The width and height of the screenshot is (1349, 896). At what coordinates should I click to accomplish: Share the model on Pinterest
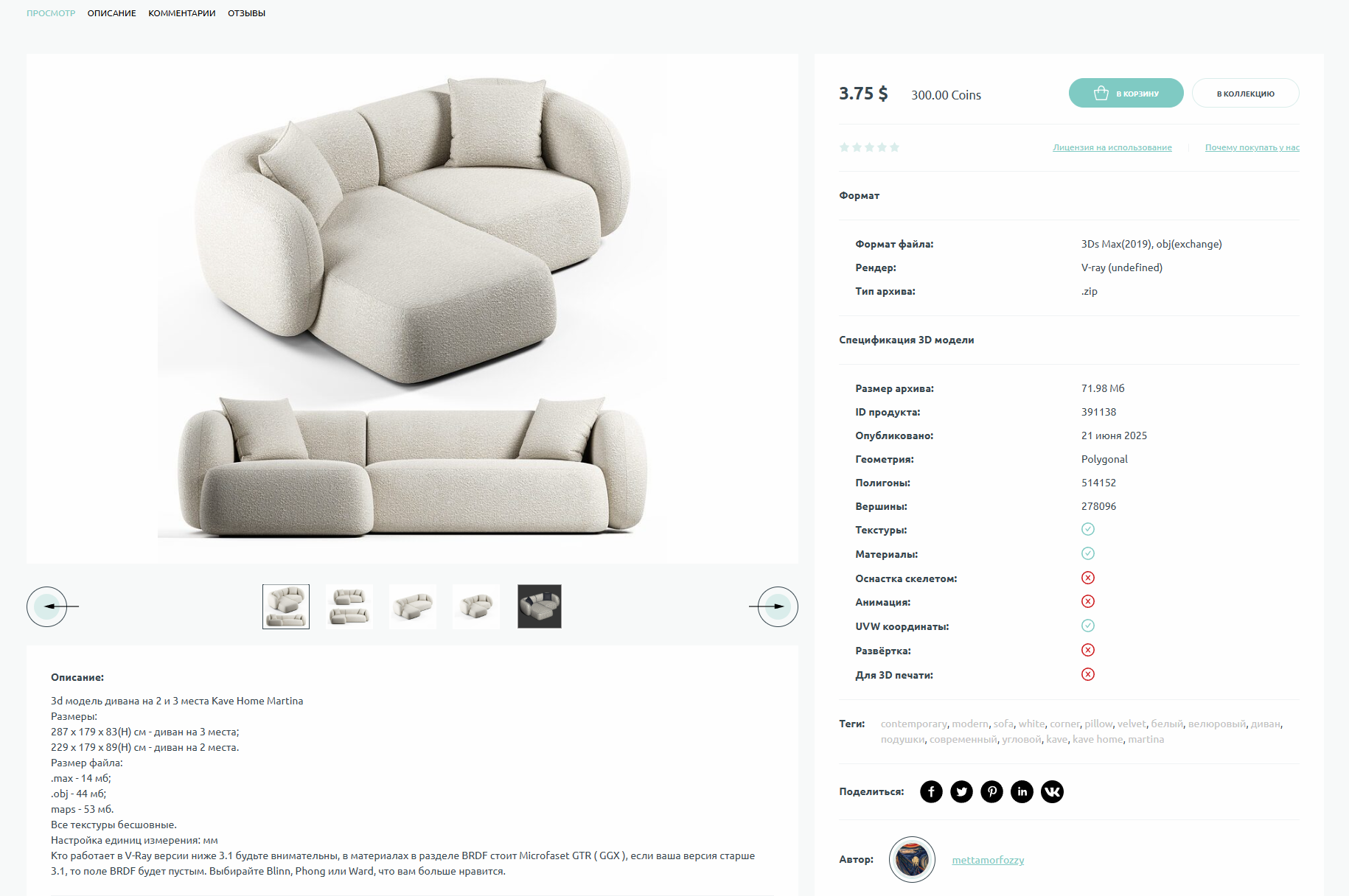click(x=991, y=791)
